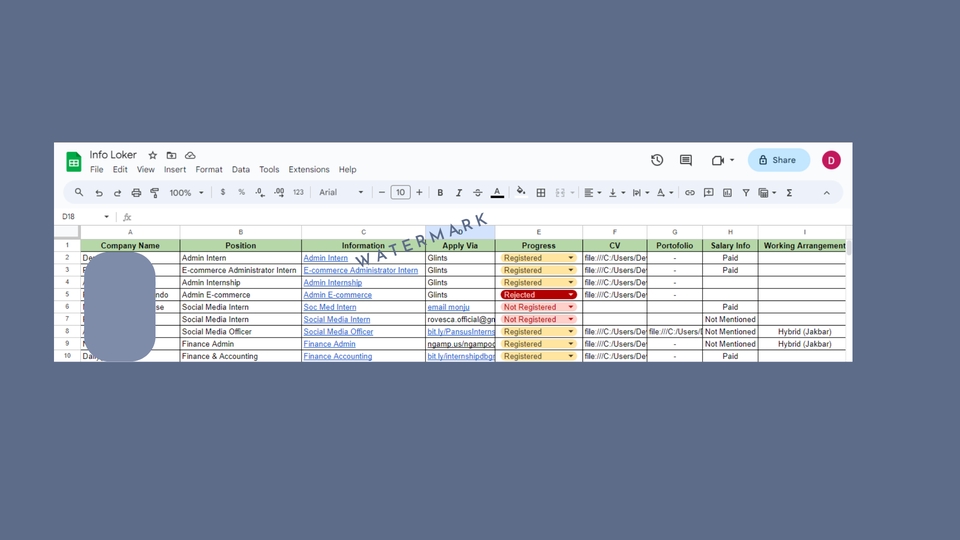This screenshot has height=540, width=960.
Task: Redo the last action
Action: point(117,193)
